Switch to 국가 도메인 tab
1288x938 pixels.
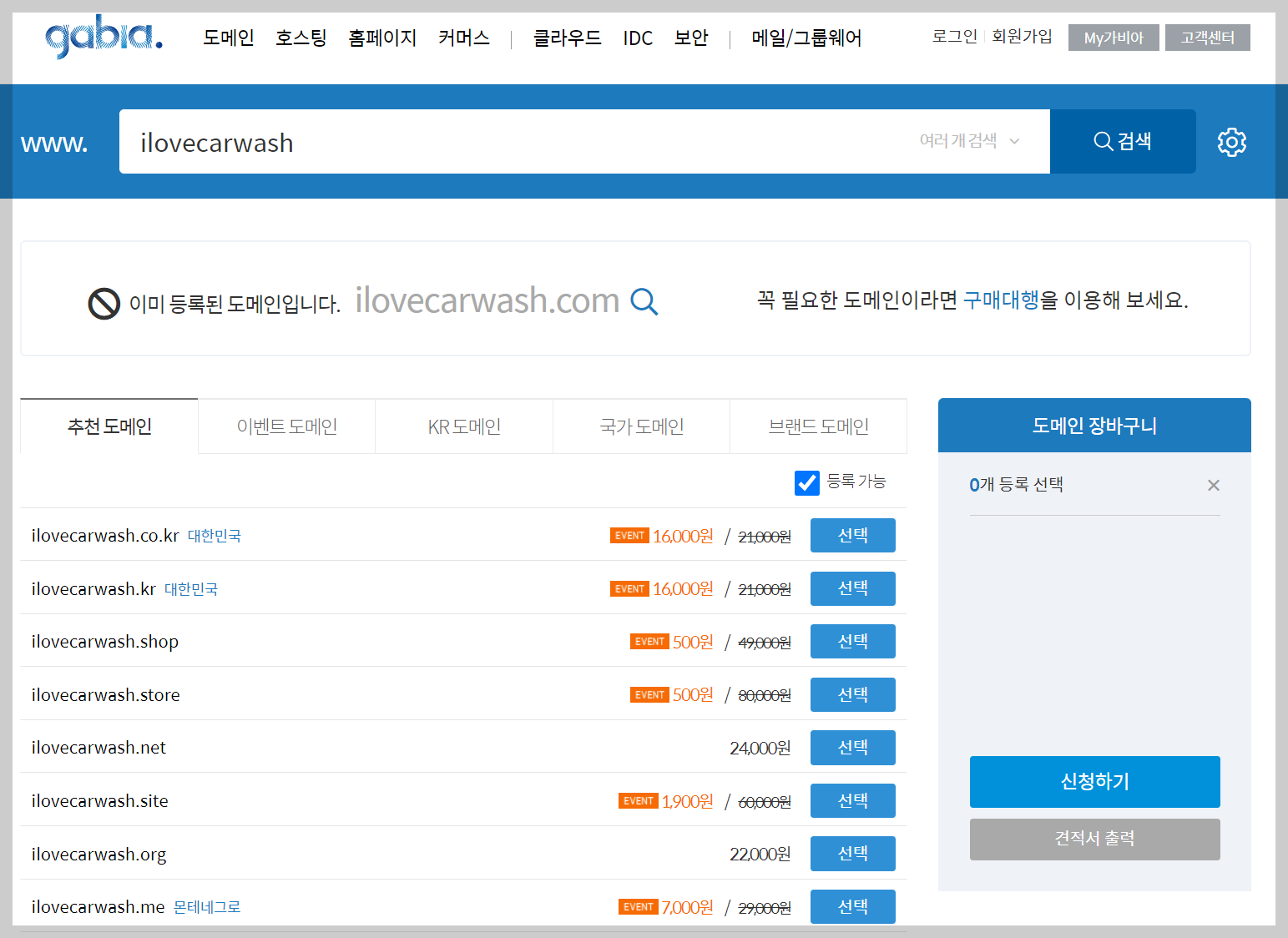642,426
